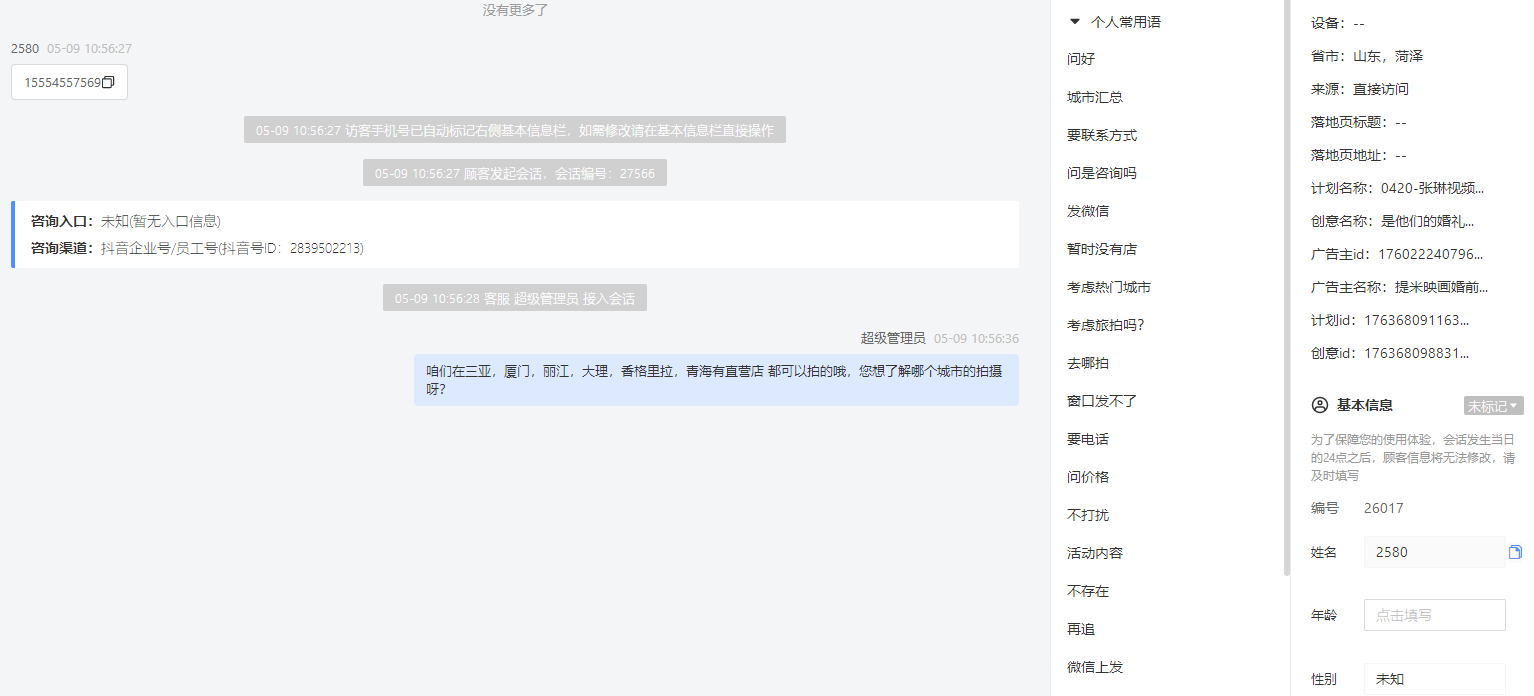Pick the 微信上发 phrase

(x=1095, y=667)
